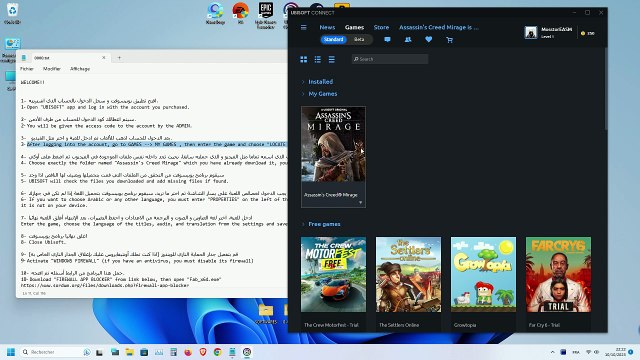The width and height of the screenshot is (640, 360).
Task: Open the Calculator taskbar icon
Action: [173, 352]
